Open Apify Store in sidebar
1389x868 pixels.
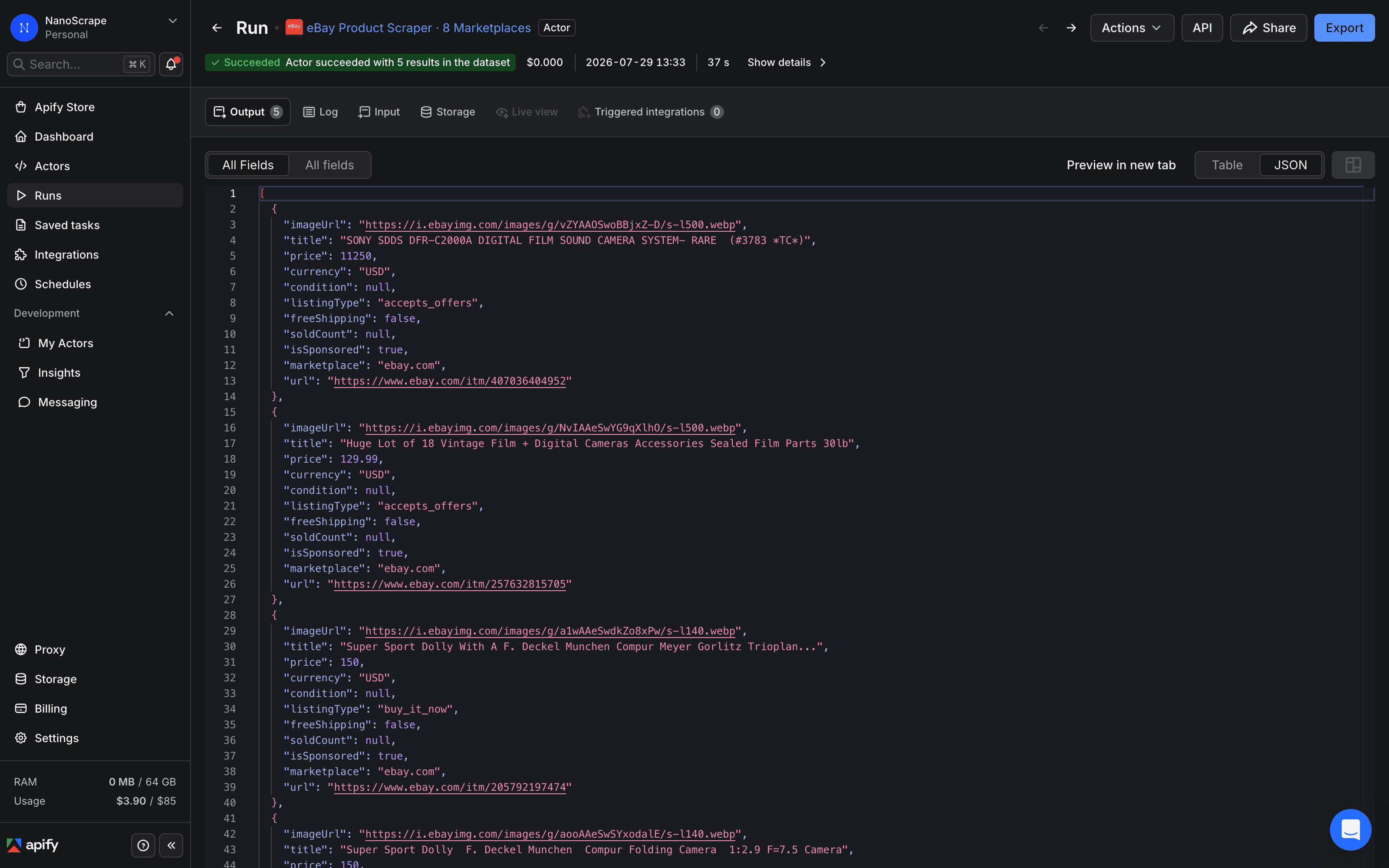(x=95, y=107)
